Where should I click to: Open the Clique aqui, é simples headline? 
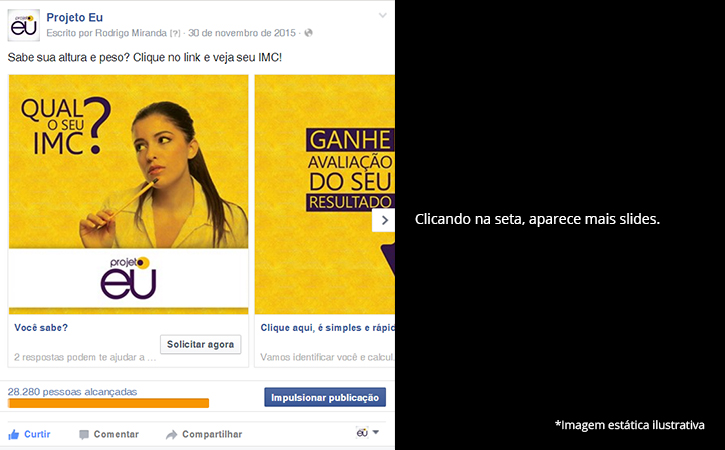click(327, 327)
